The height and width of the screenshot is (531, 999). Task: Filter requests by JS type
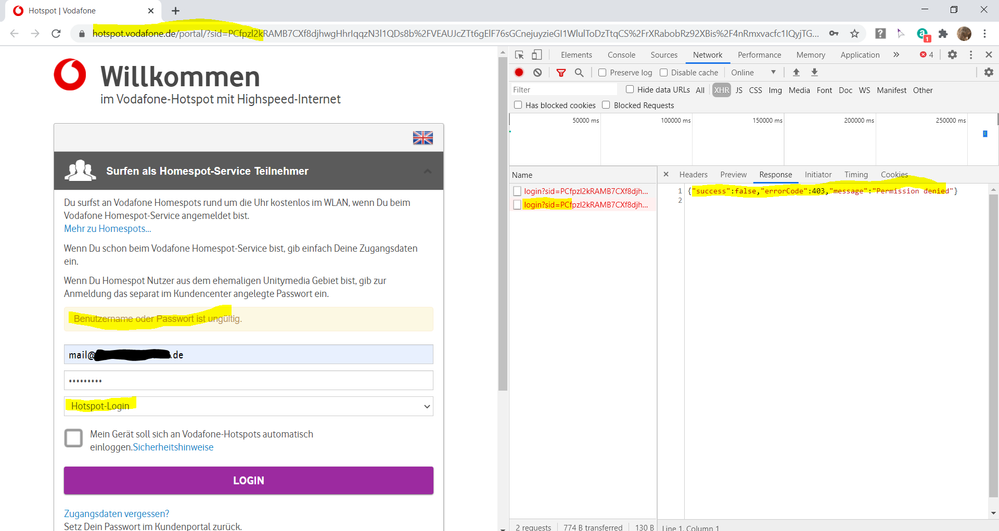[739, 90]
